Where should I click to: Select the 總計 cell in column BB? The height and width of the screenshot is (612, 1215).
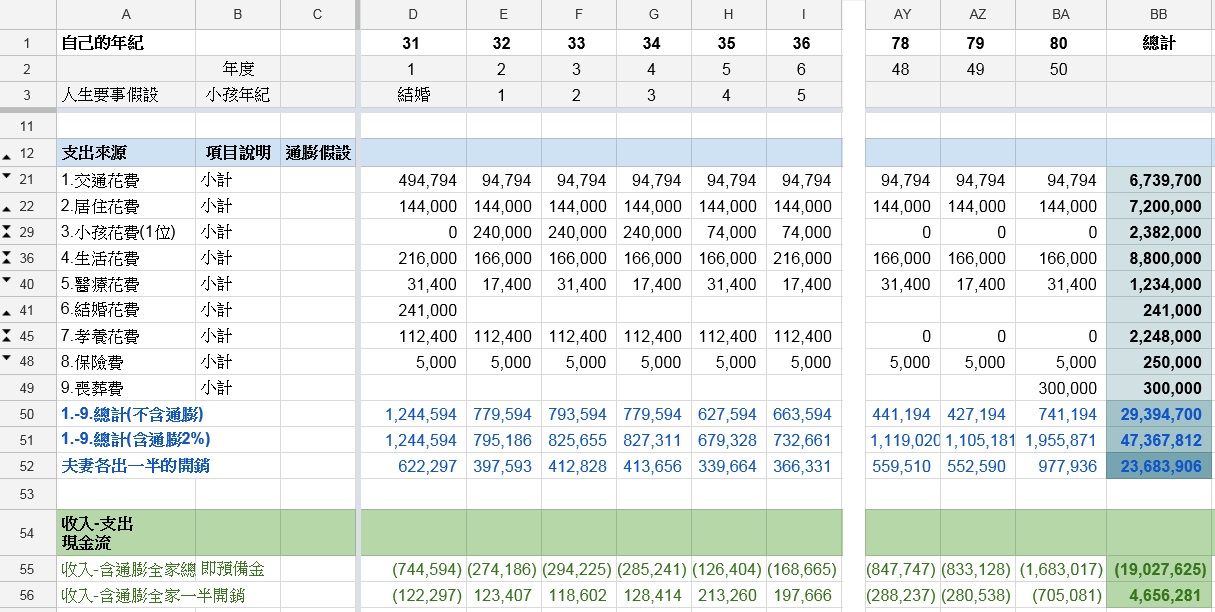(x=1158, y=44)
